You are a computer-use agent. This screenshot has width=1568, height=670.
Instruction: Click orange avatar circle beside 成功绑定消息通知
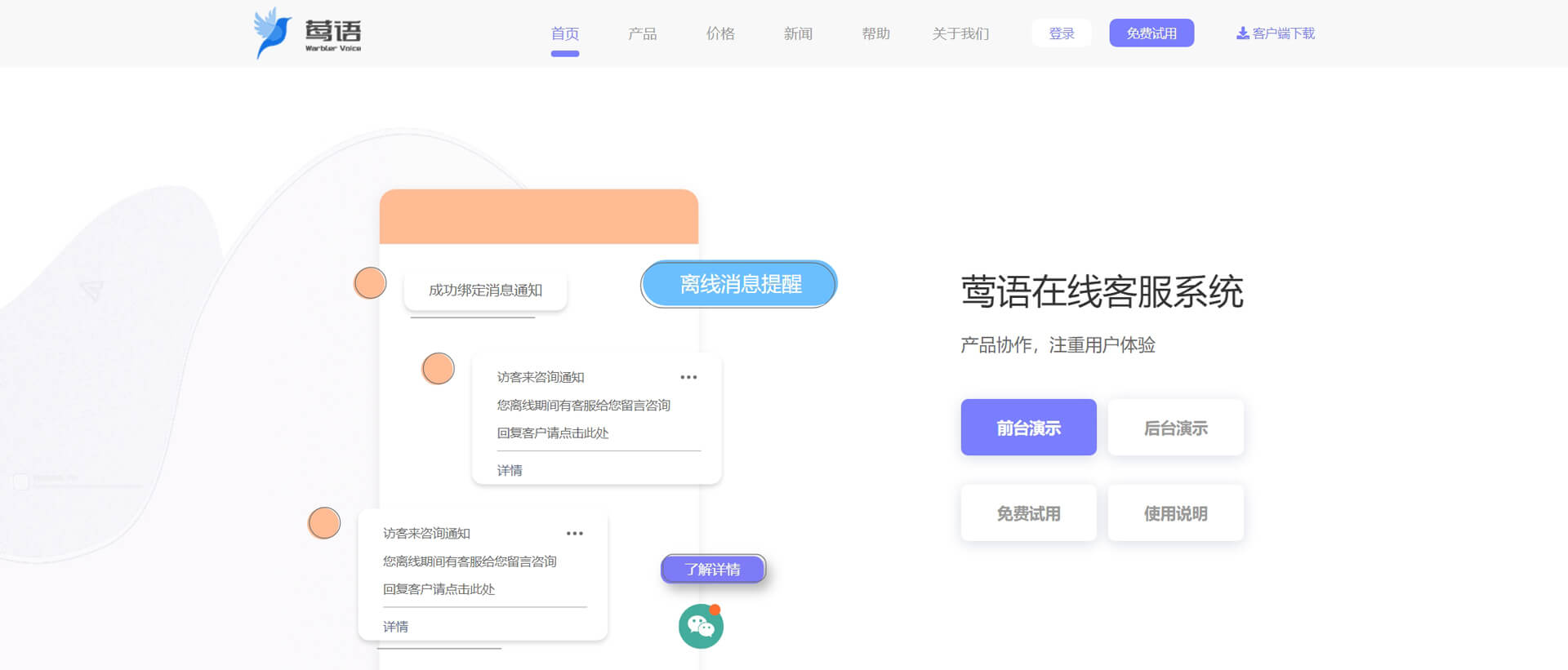point(370,283)
